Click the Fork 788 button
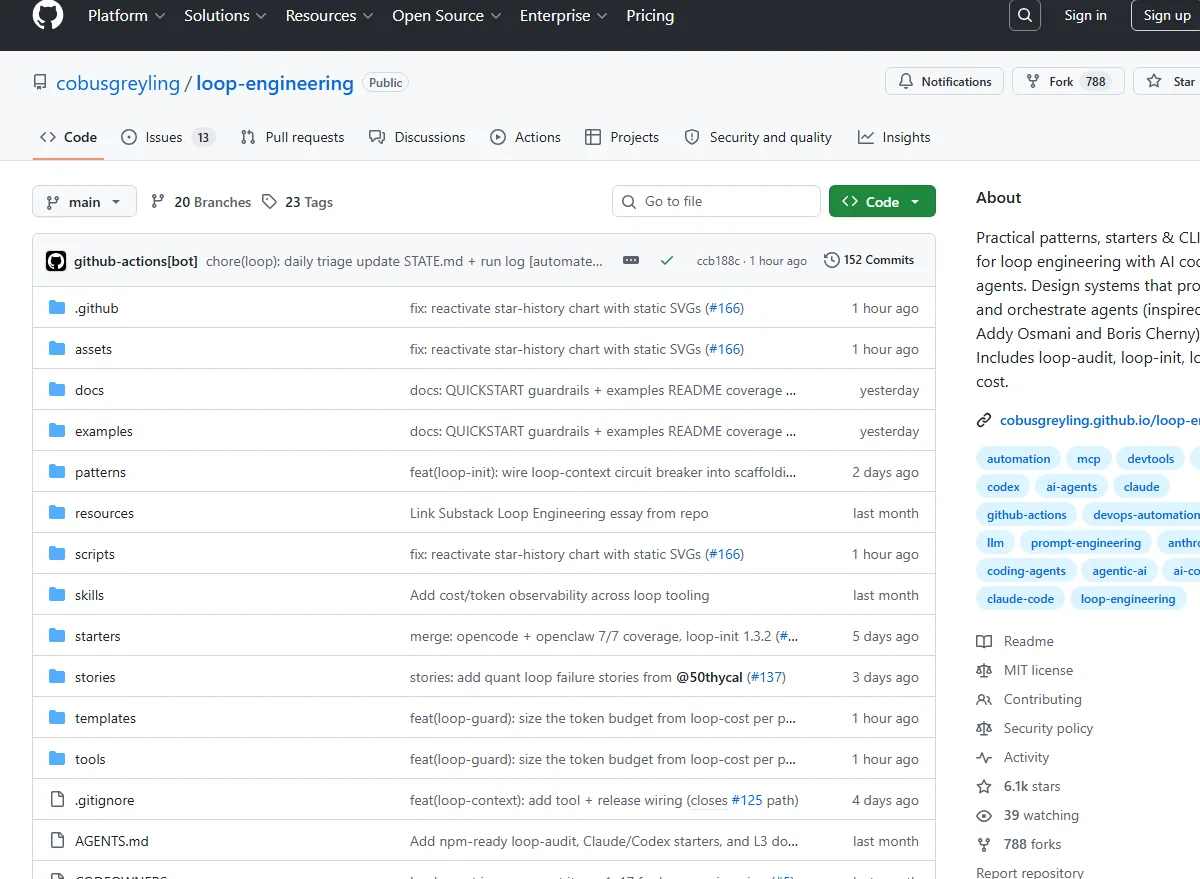1200x879 pixels. [1068, 82]
